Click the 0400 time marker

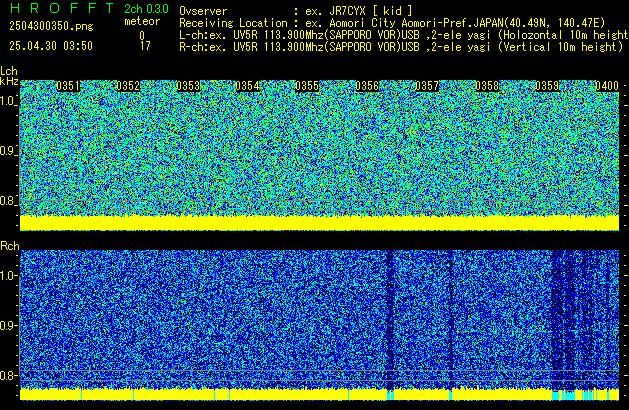pyautogui.click(x=607, y=86)
